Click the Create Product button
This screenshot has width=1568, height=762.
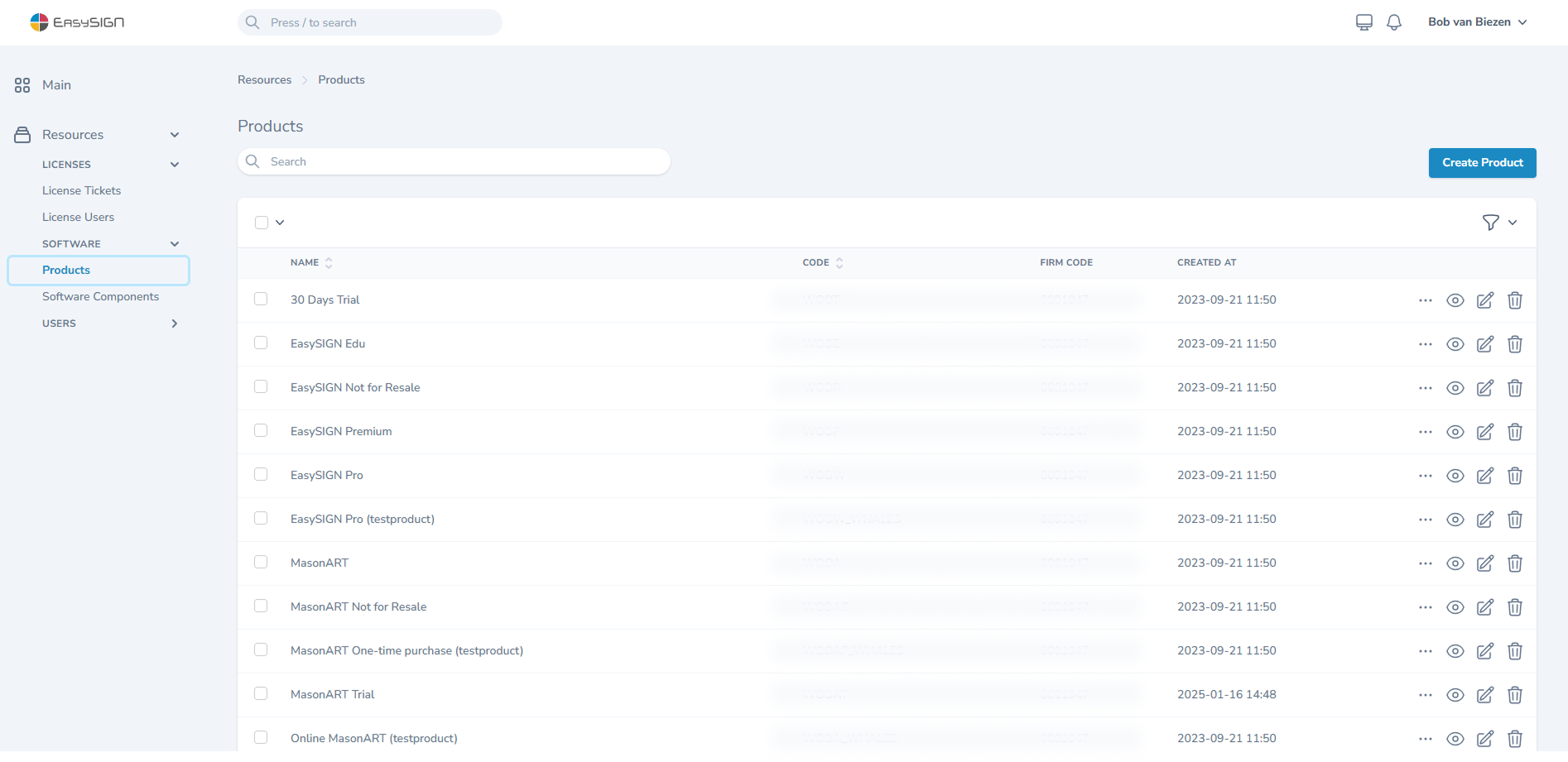tap(1482, 163)
